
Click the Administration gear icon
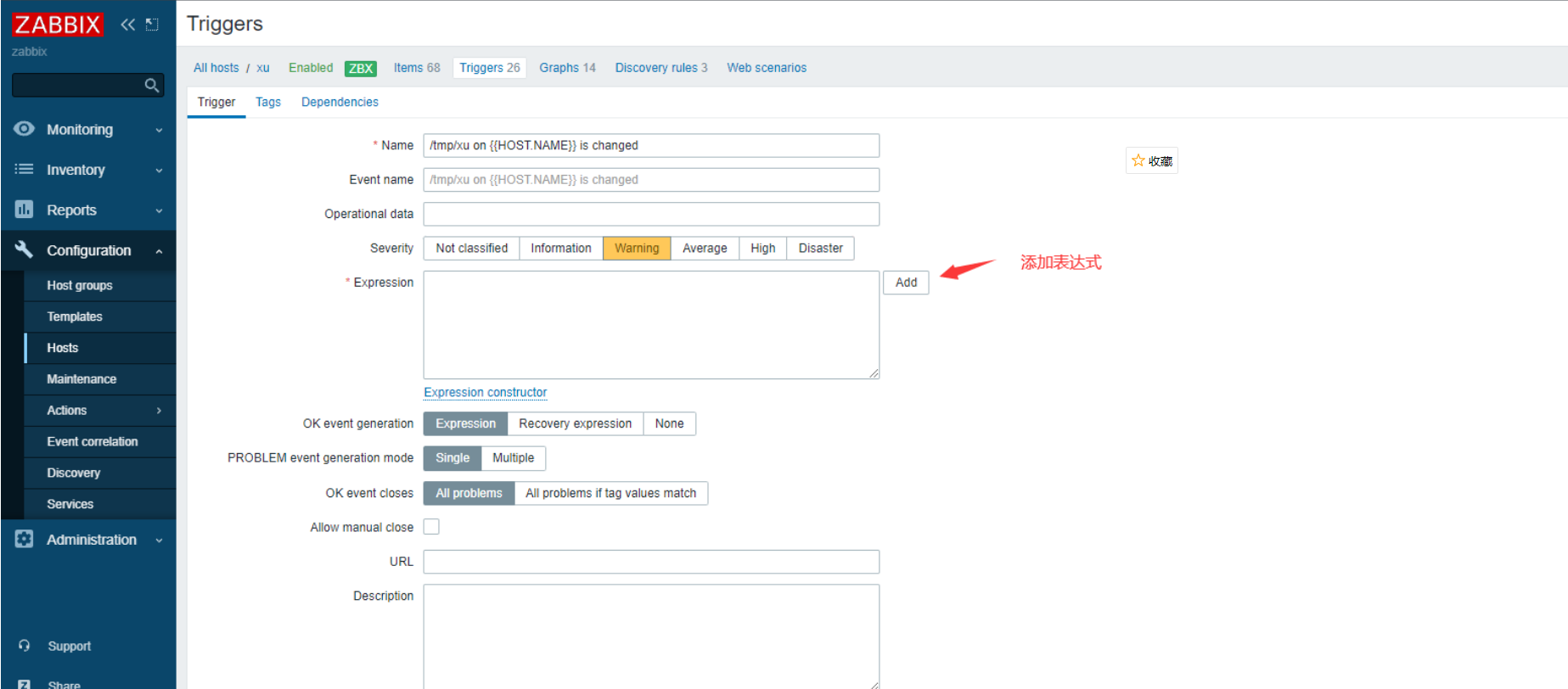coord(25,539)
